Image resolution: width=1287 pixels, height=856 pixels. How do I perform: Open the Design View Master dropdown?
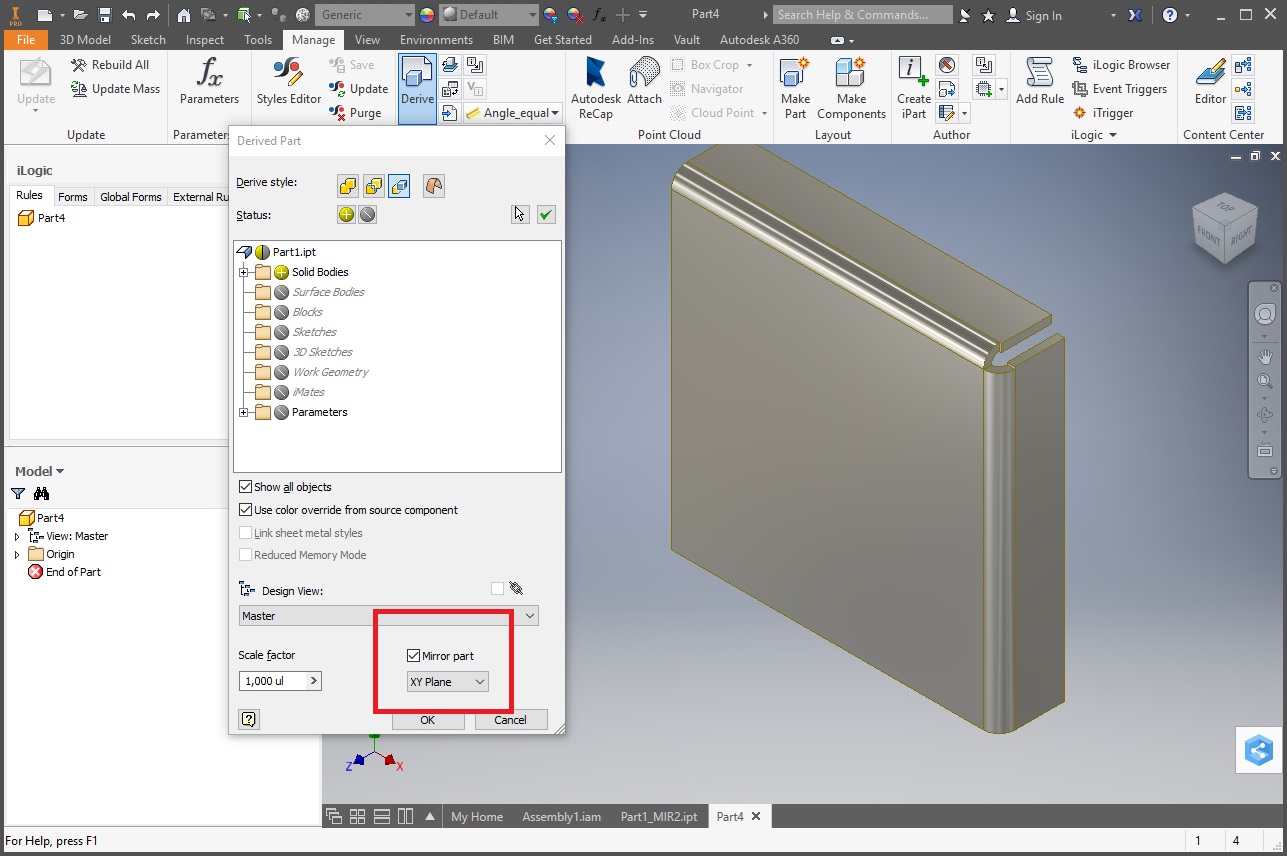[x=388, y=615]
